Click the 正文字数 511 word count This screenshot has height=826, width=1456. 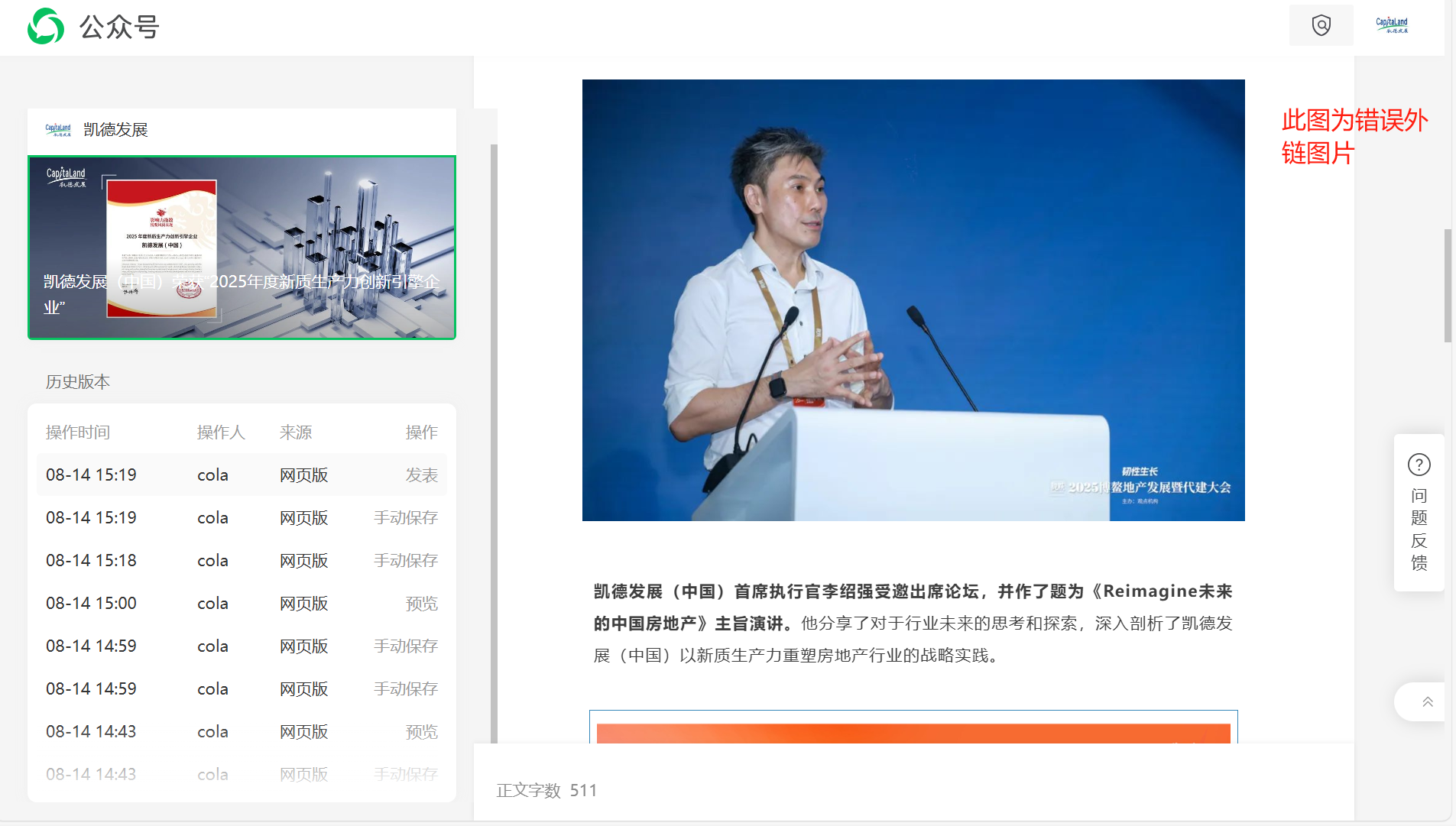coord(546,790)
